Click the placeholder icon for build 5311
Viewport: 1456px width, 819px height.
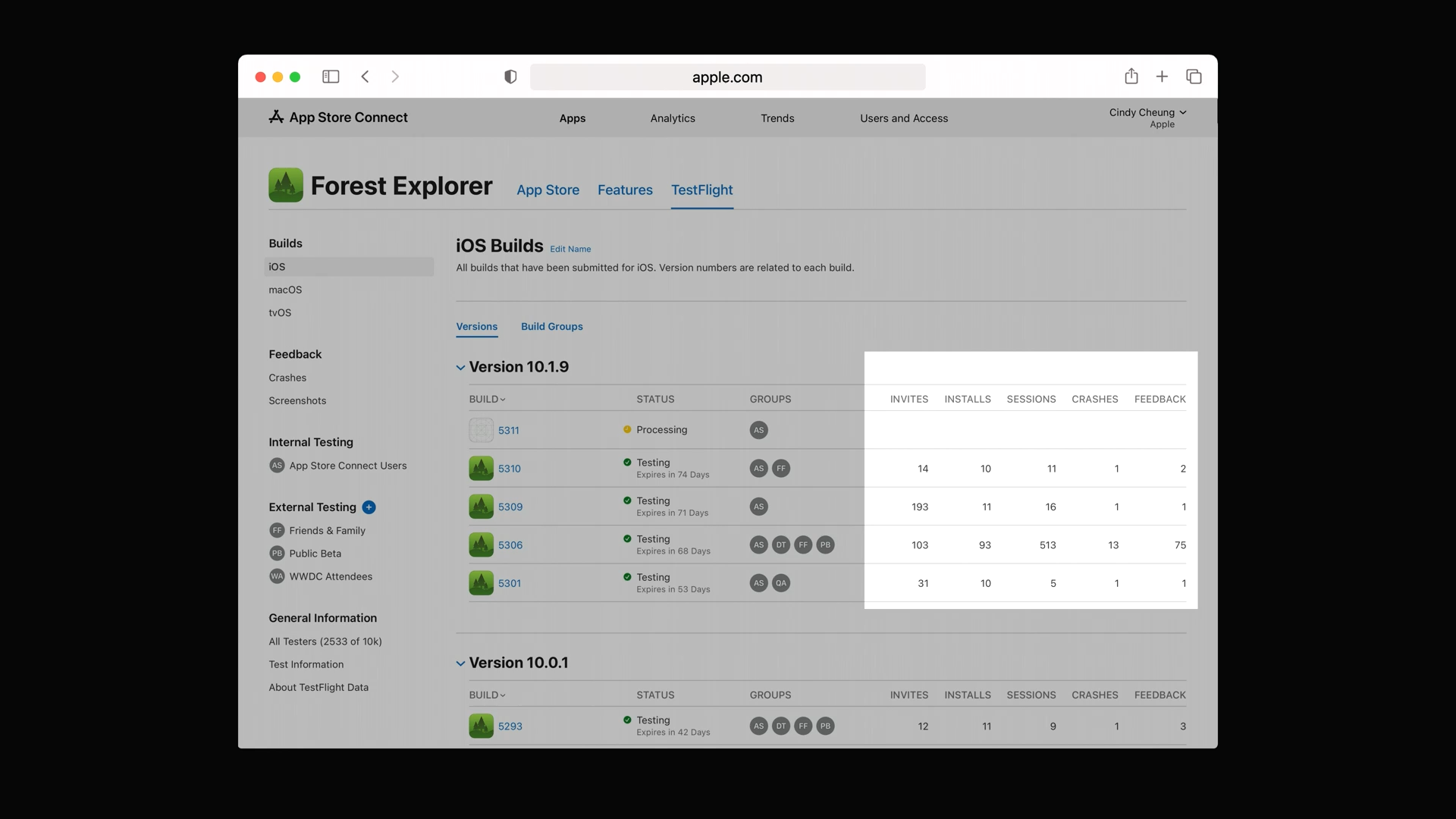point(481,430)
